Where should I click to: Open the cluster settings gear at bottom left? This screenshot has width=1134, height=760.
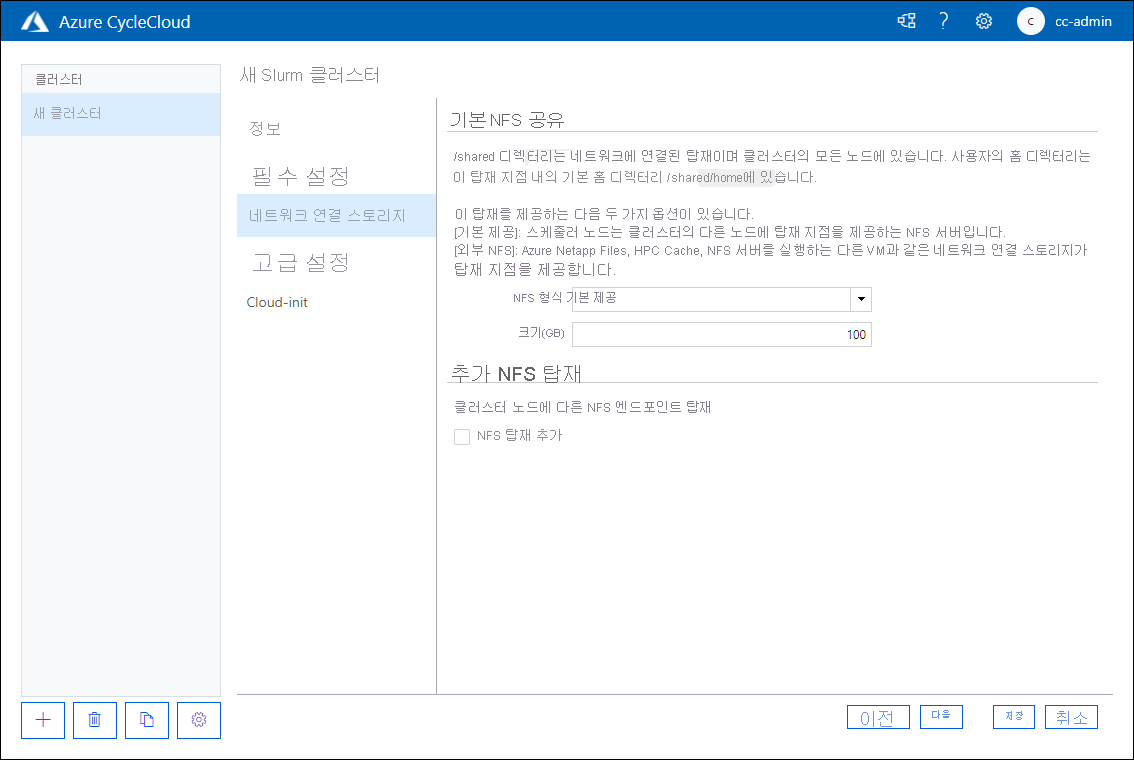tap(198, 720)
